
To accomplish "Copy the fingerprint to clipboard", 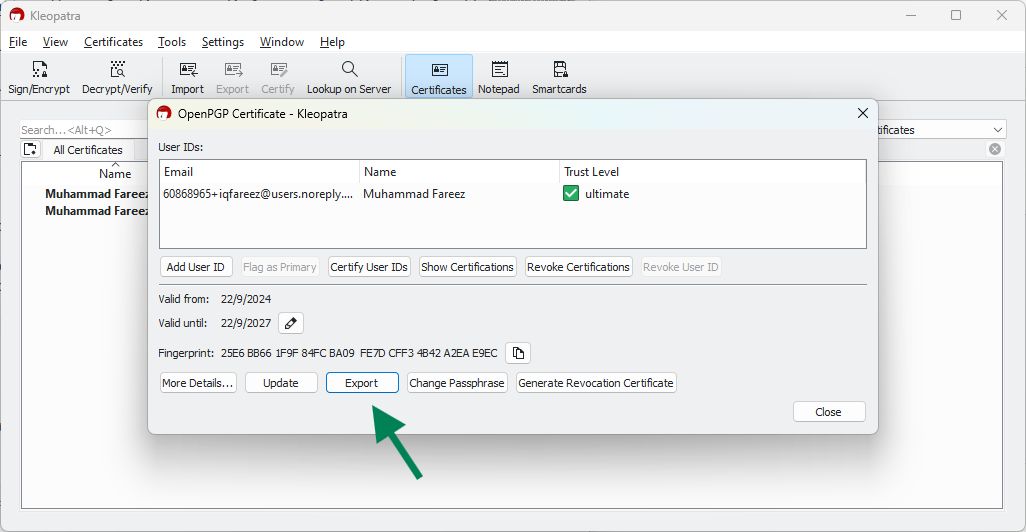I will tap(518, 353).
